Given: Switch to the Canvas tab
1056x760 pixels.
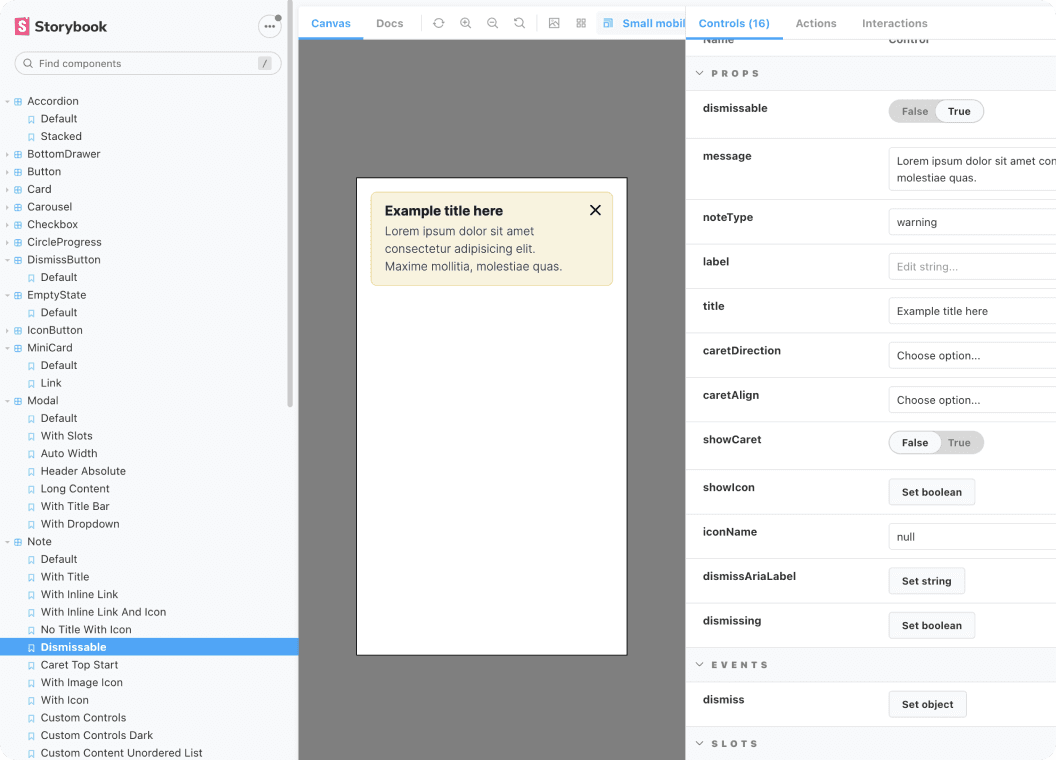Looking at the screenshot, I should 331,23.
